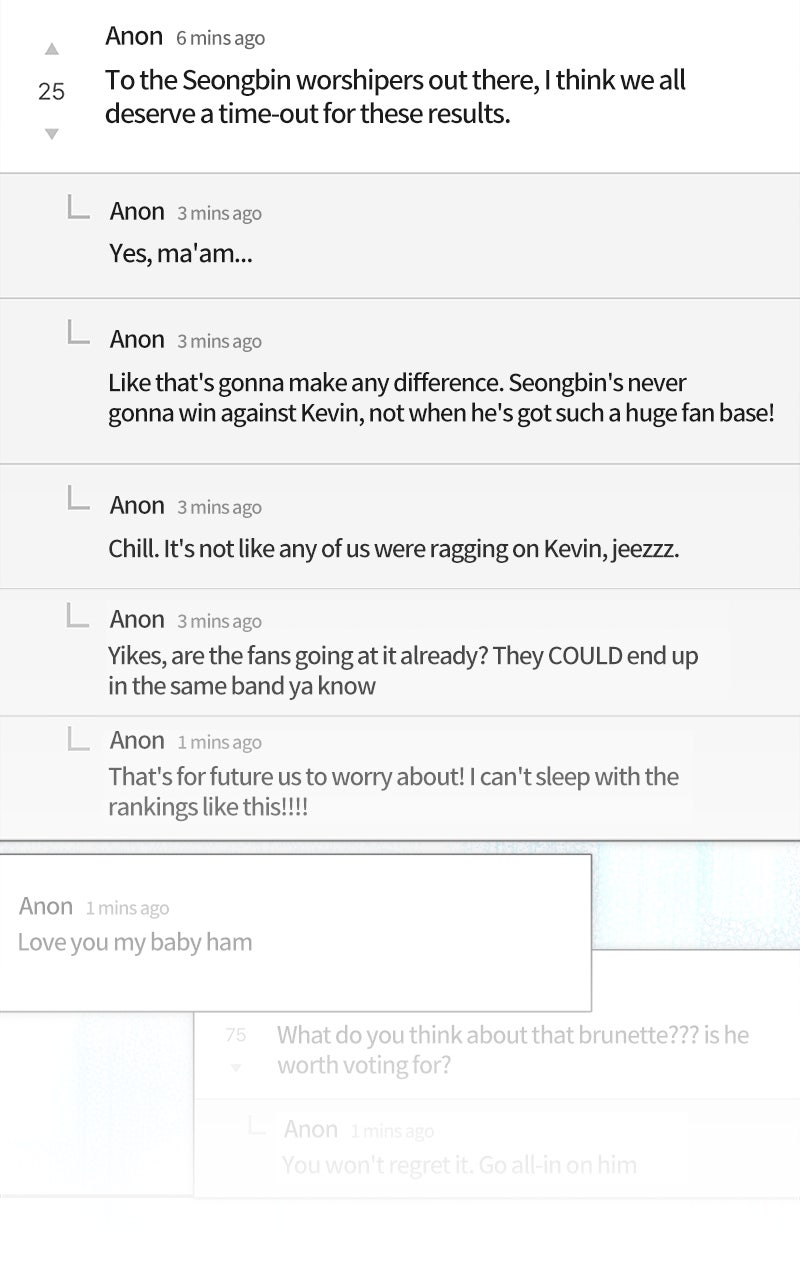The height and width of the screenshot is (1280, 800).
Task: Click reply icon beside the "Yikes" comment
Action: (x=78, y=613)
